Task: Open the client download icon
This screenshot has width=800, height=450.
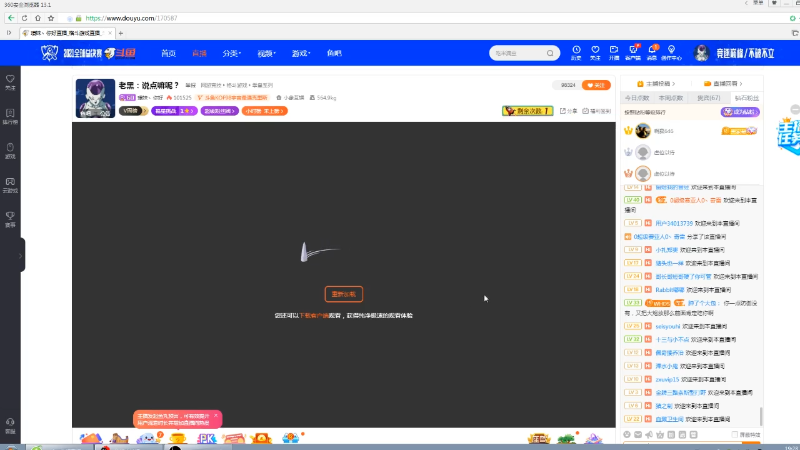Action: click(x=633, y=53)
